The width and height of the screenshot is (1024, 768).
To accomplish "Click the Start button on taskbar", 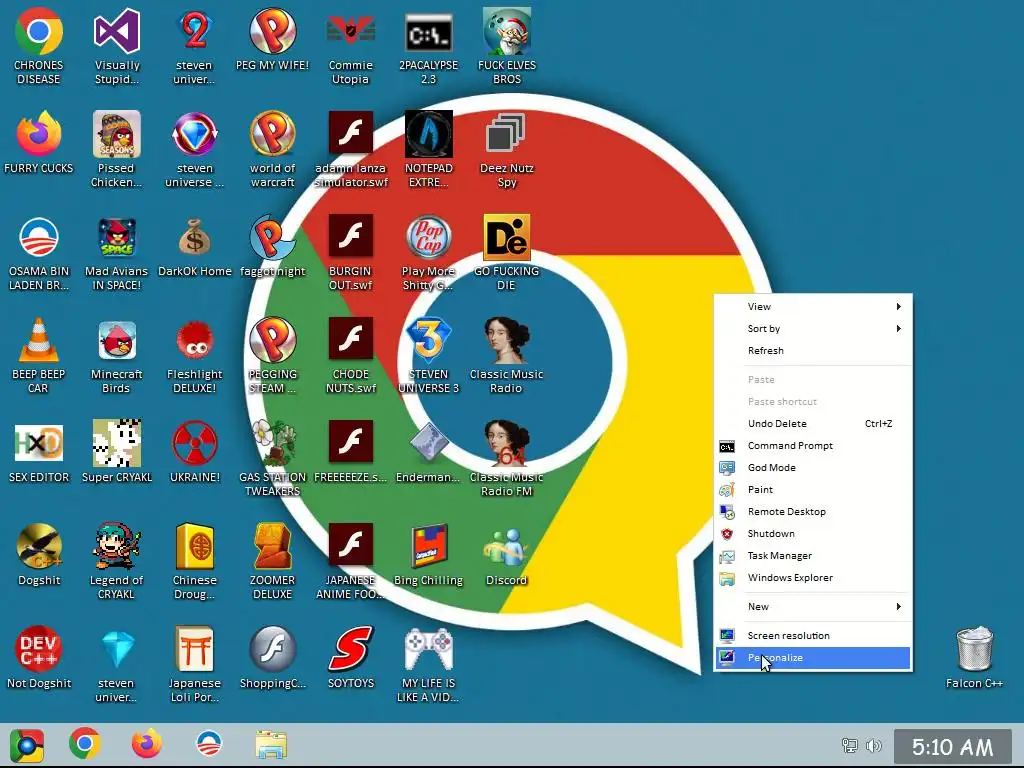I will [x=27, y=745].
